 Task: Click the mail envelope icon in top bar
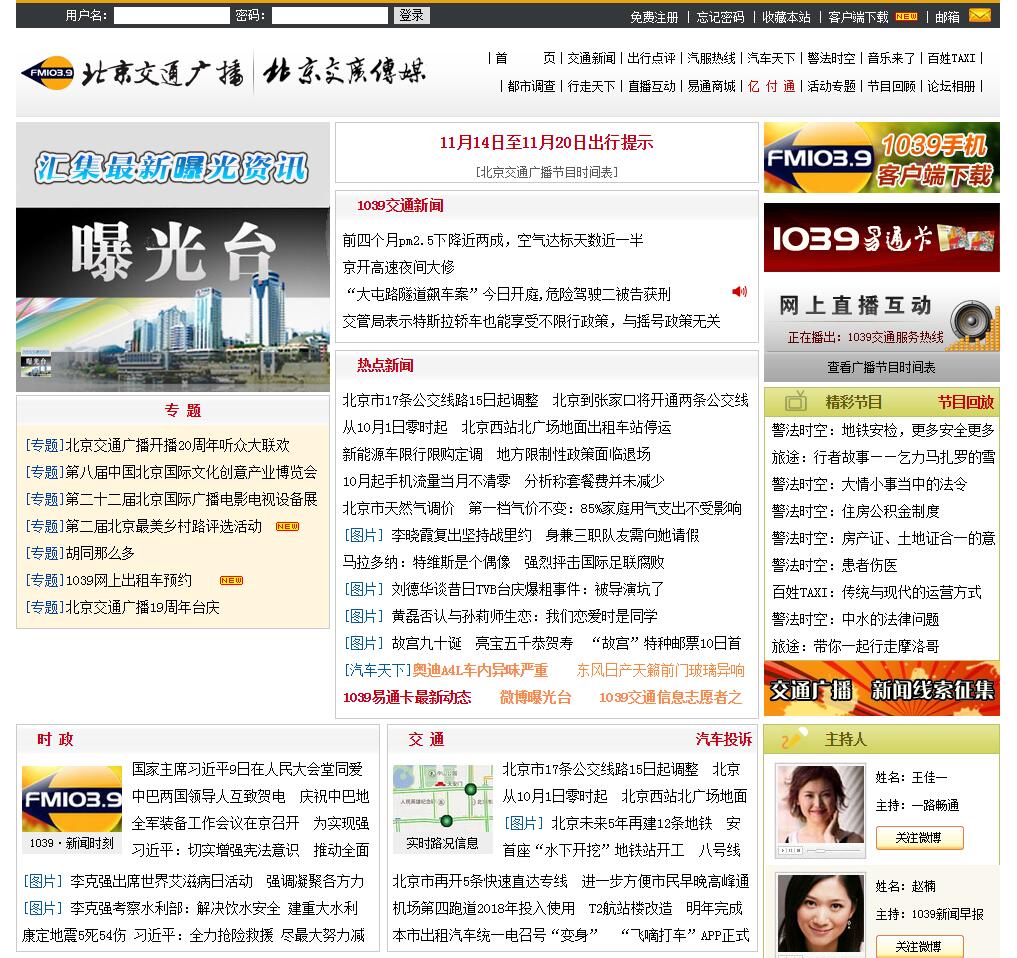979,15
